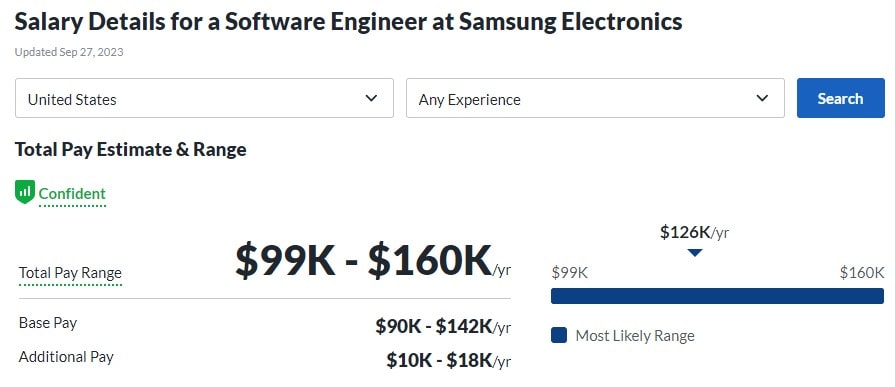The width and height of the screenshot is (895, 387).
Task: Click the chevron in the Any Experience selector
Action: (x=762, y=98)
